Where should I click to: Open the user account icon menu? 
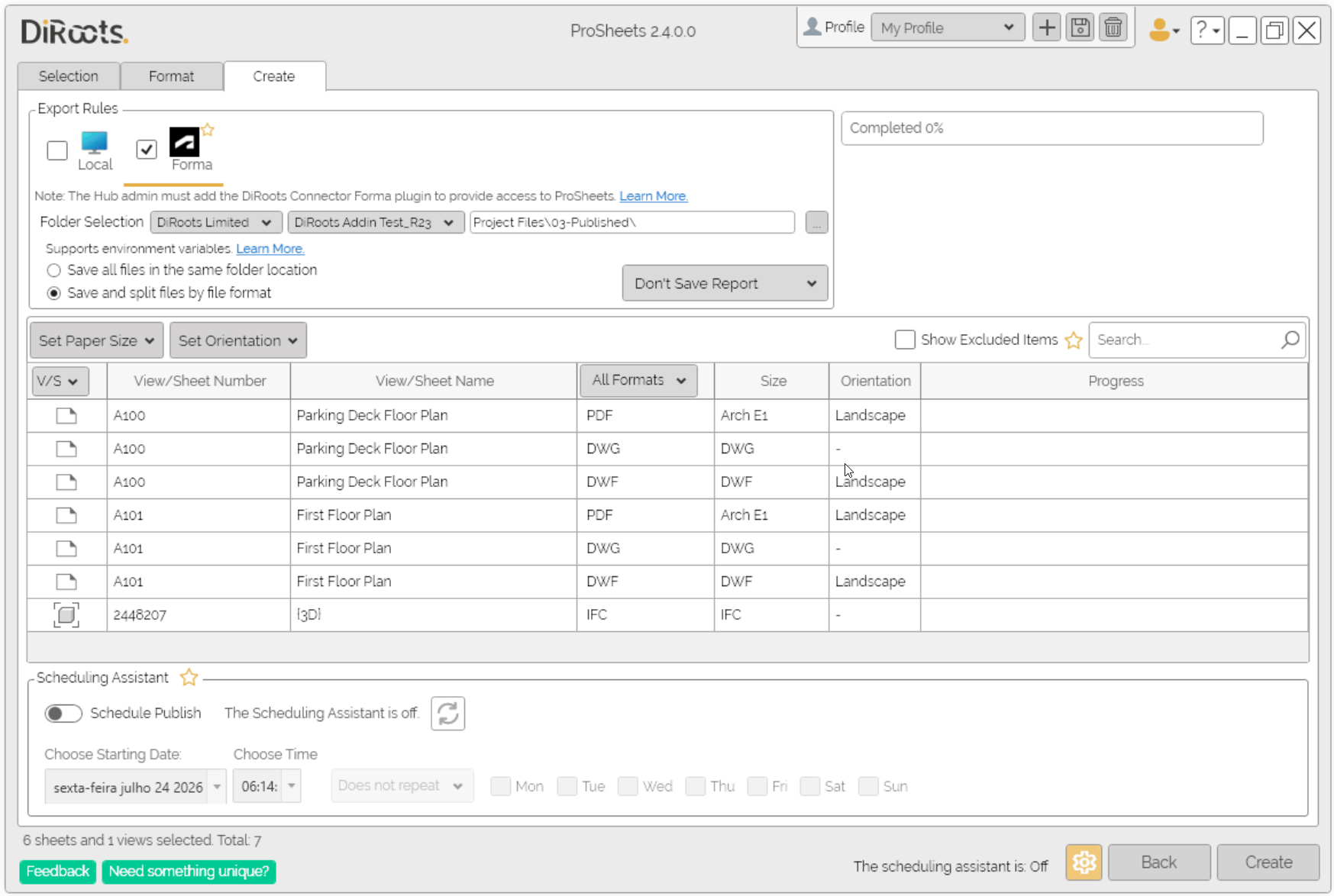[1164, 30]
